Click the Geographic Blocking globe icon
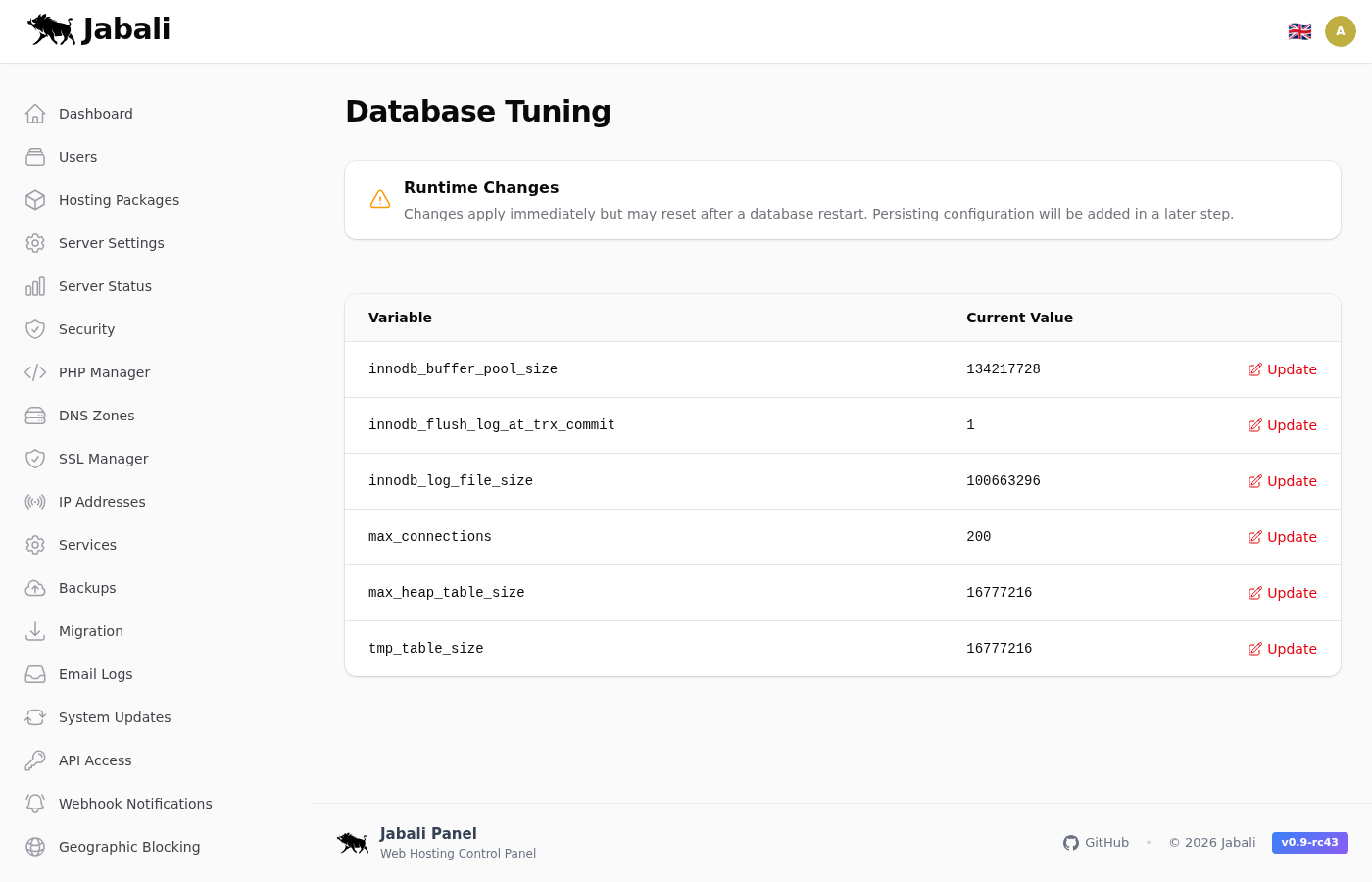 (35, 847)
